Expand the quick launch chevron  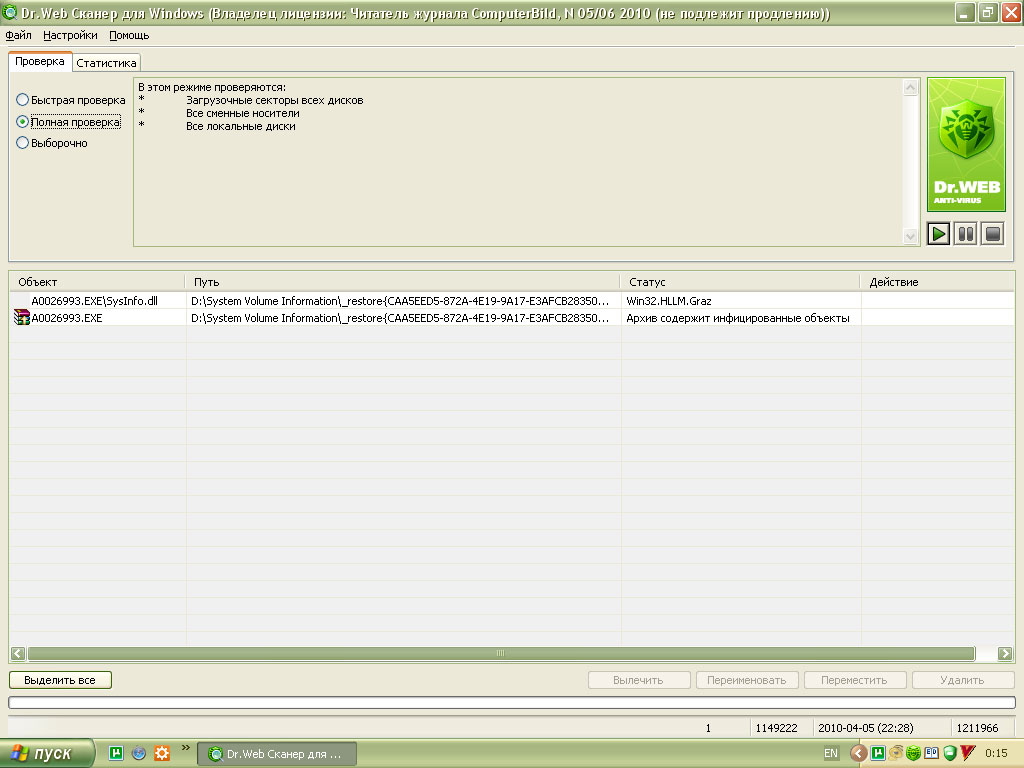coord(185,747)
